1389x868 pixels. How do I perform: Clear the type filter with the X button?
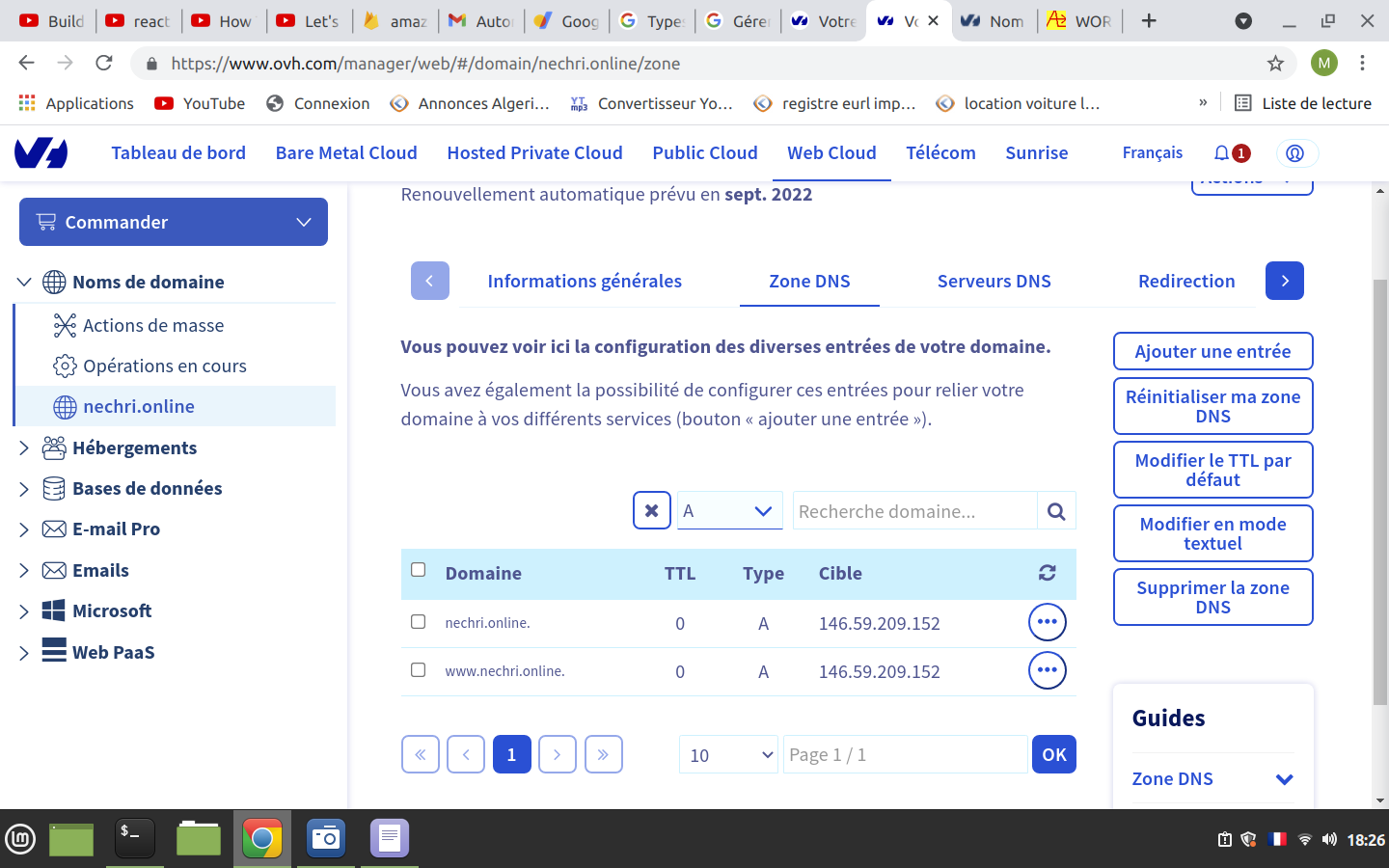[652, 511]
